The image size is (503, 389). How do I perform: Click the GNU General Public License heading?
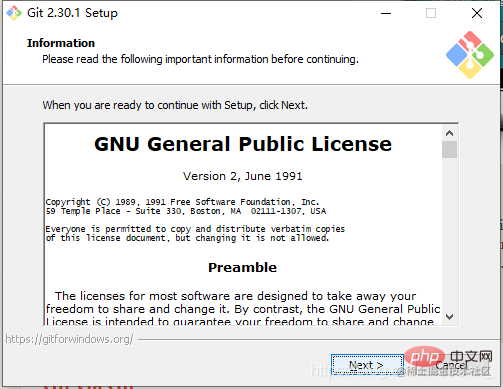point(243,144)
